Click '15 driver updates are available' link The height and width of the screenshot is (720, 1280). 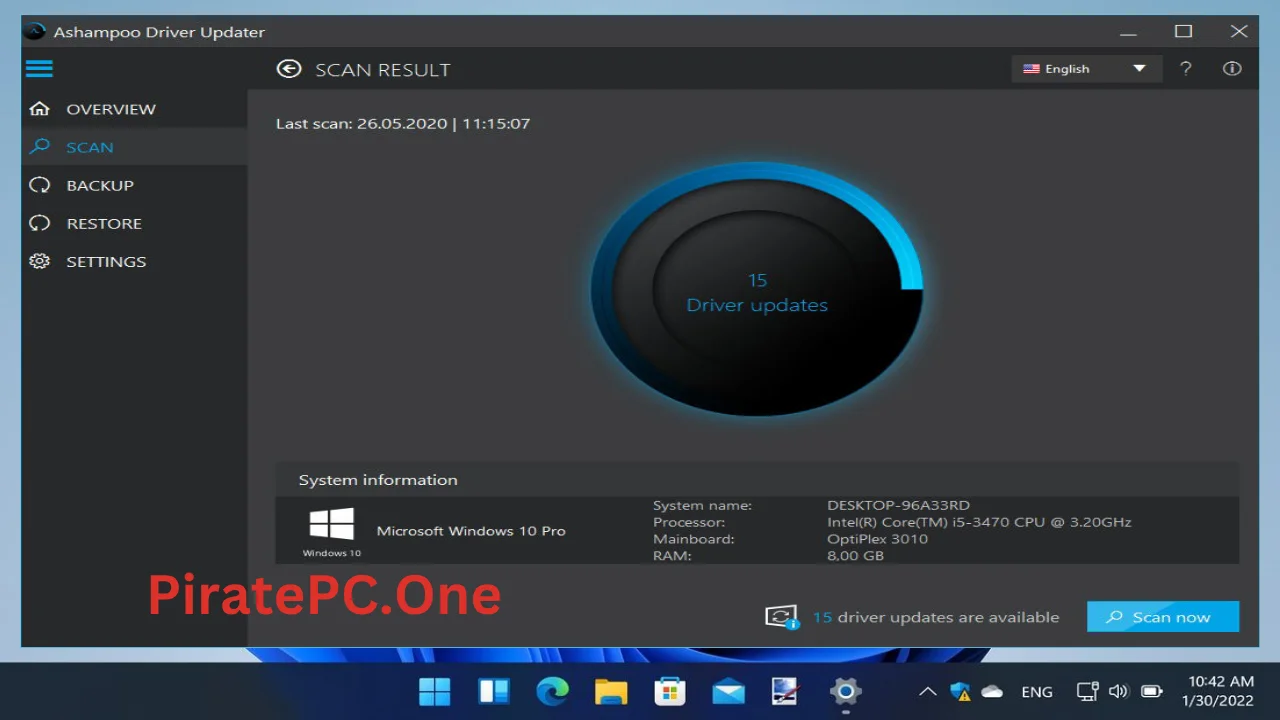935,617
